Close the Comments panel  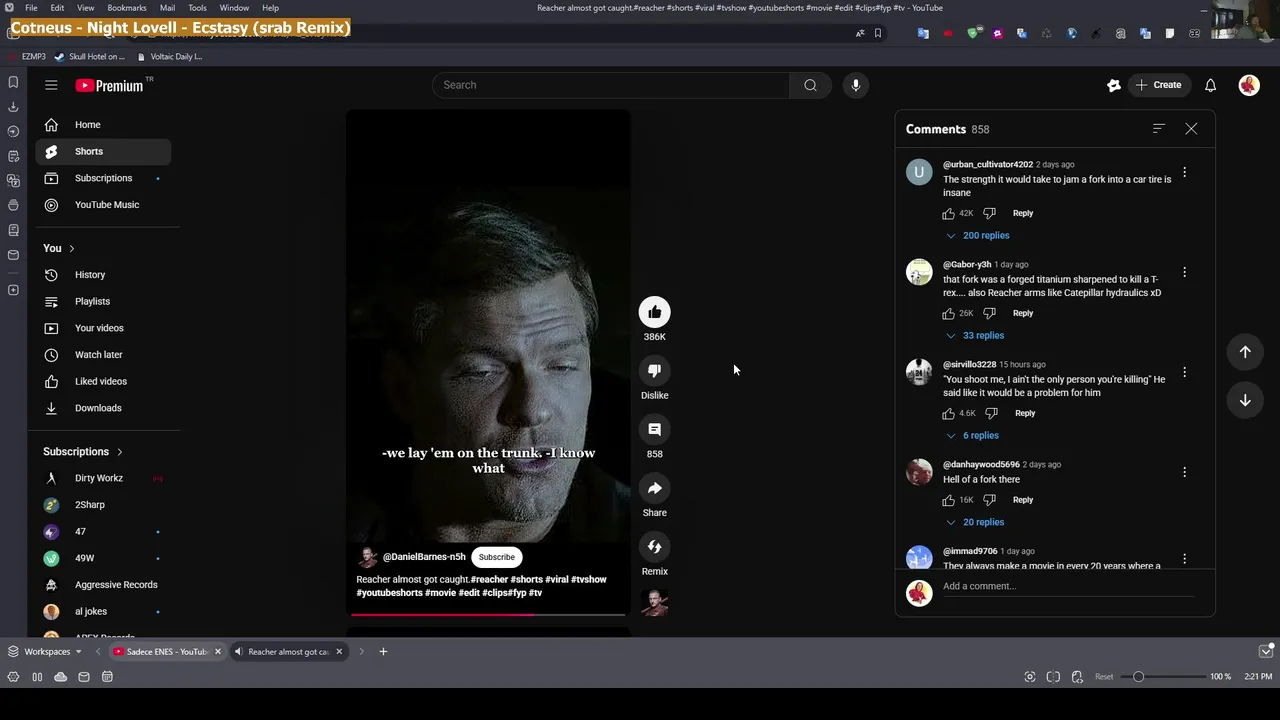(x=1191, y=128)
